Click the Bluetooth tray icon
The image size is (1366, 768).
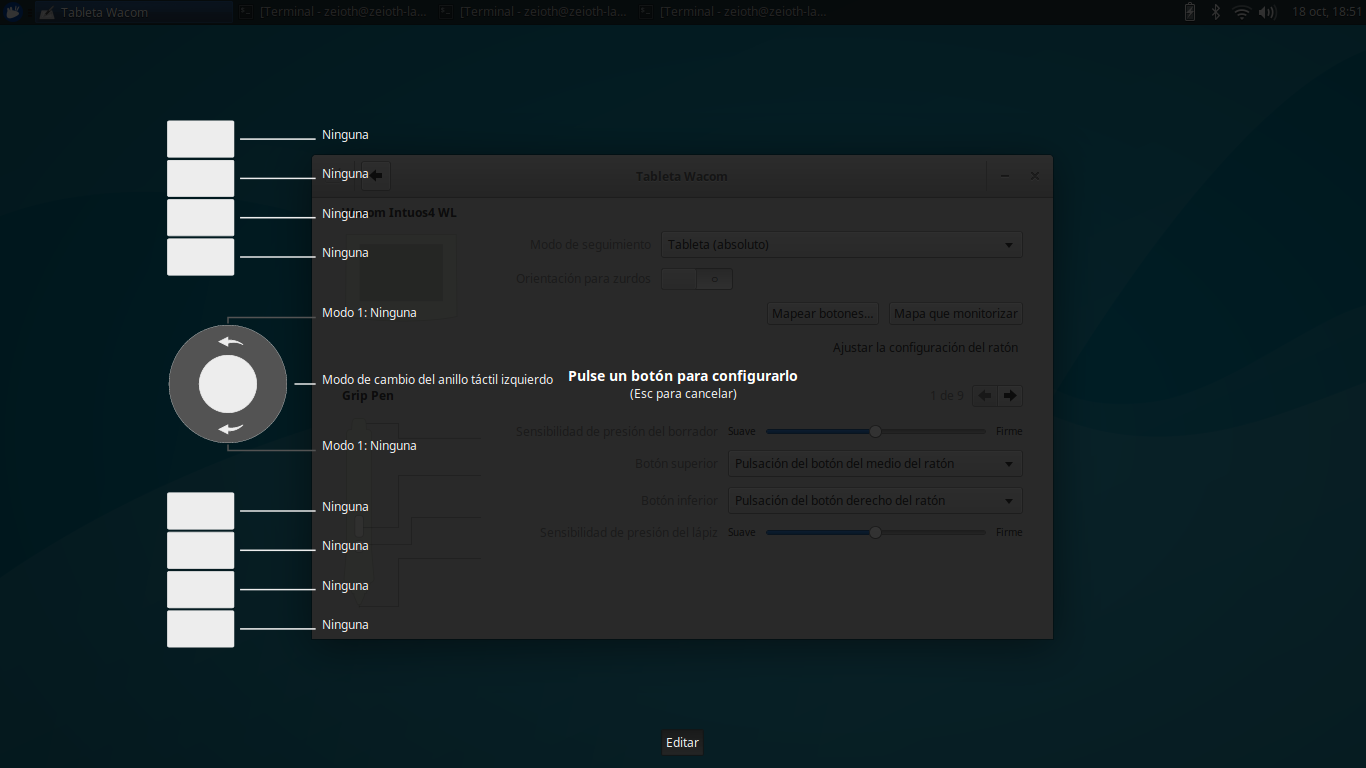[1216, 12]
